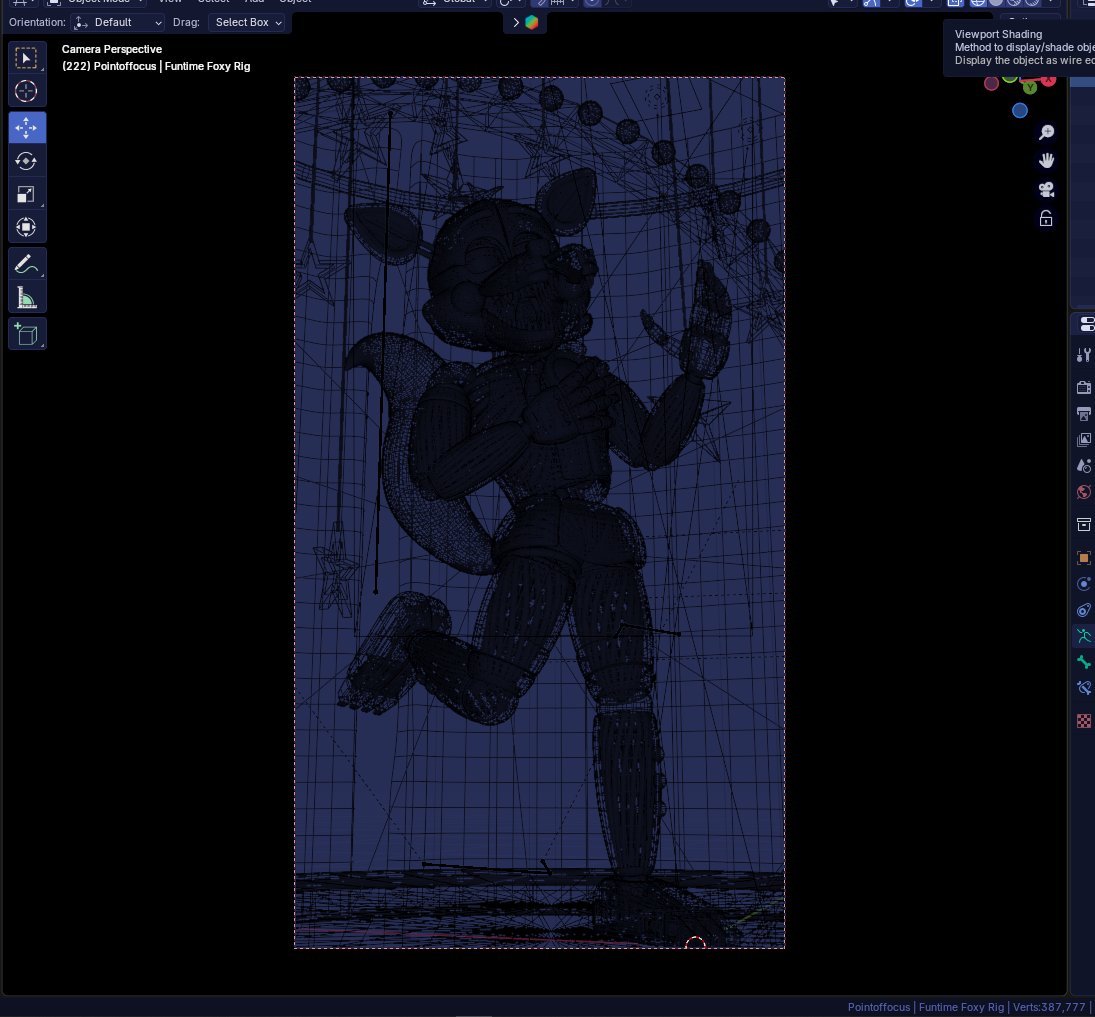Viewport: 1095px width, 1017px height.
Task: Choose the Measure ruler tool
Action: tap(27, 298)
